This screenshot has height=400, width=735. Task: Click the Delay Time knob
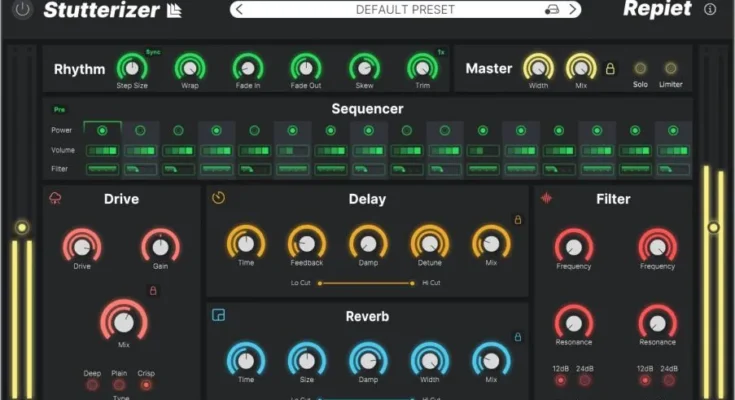tap(246, 243)
